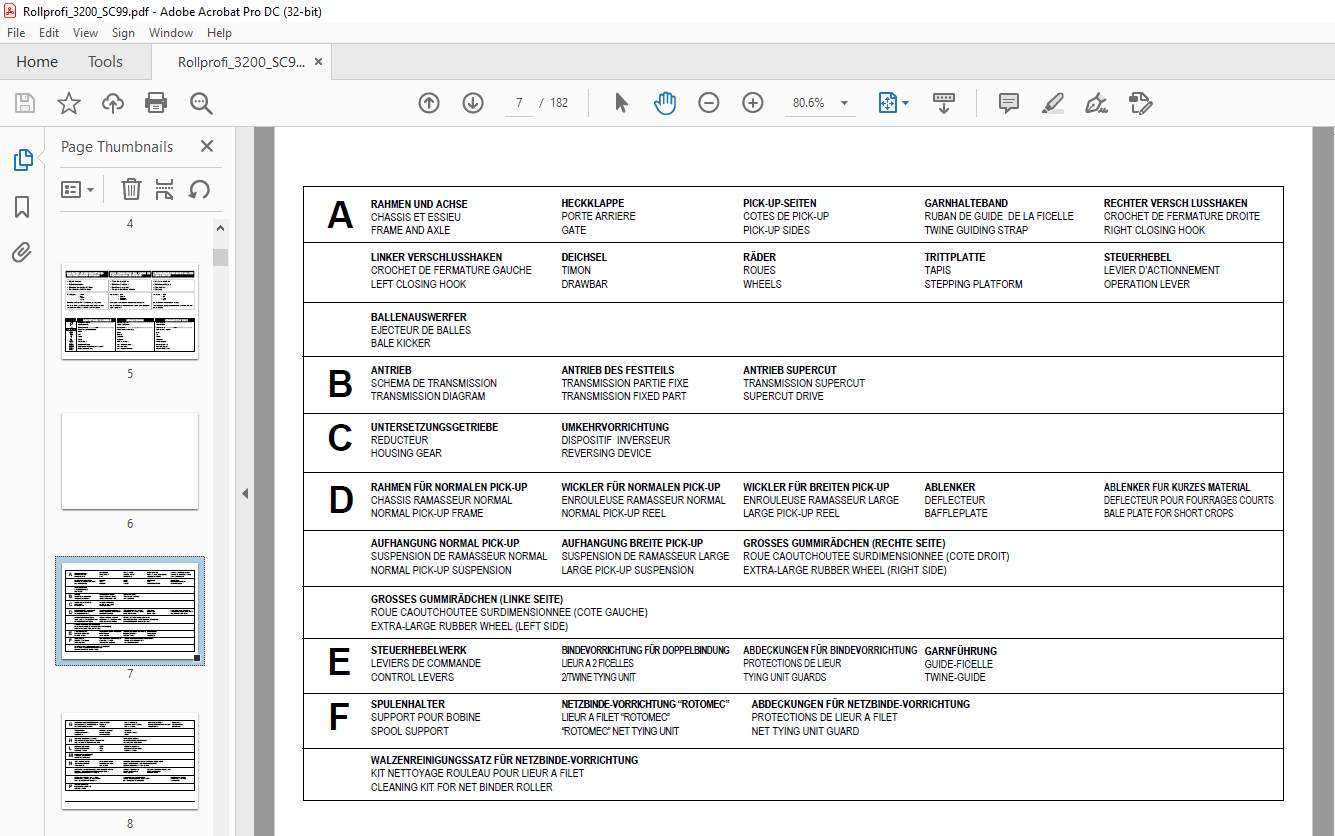This screenshot has height=836, width=1335.
Task: Select the page 8 thumbnail
Action: click(x=130, y=761)
